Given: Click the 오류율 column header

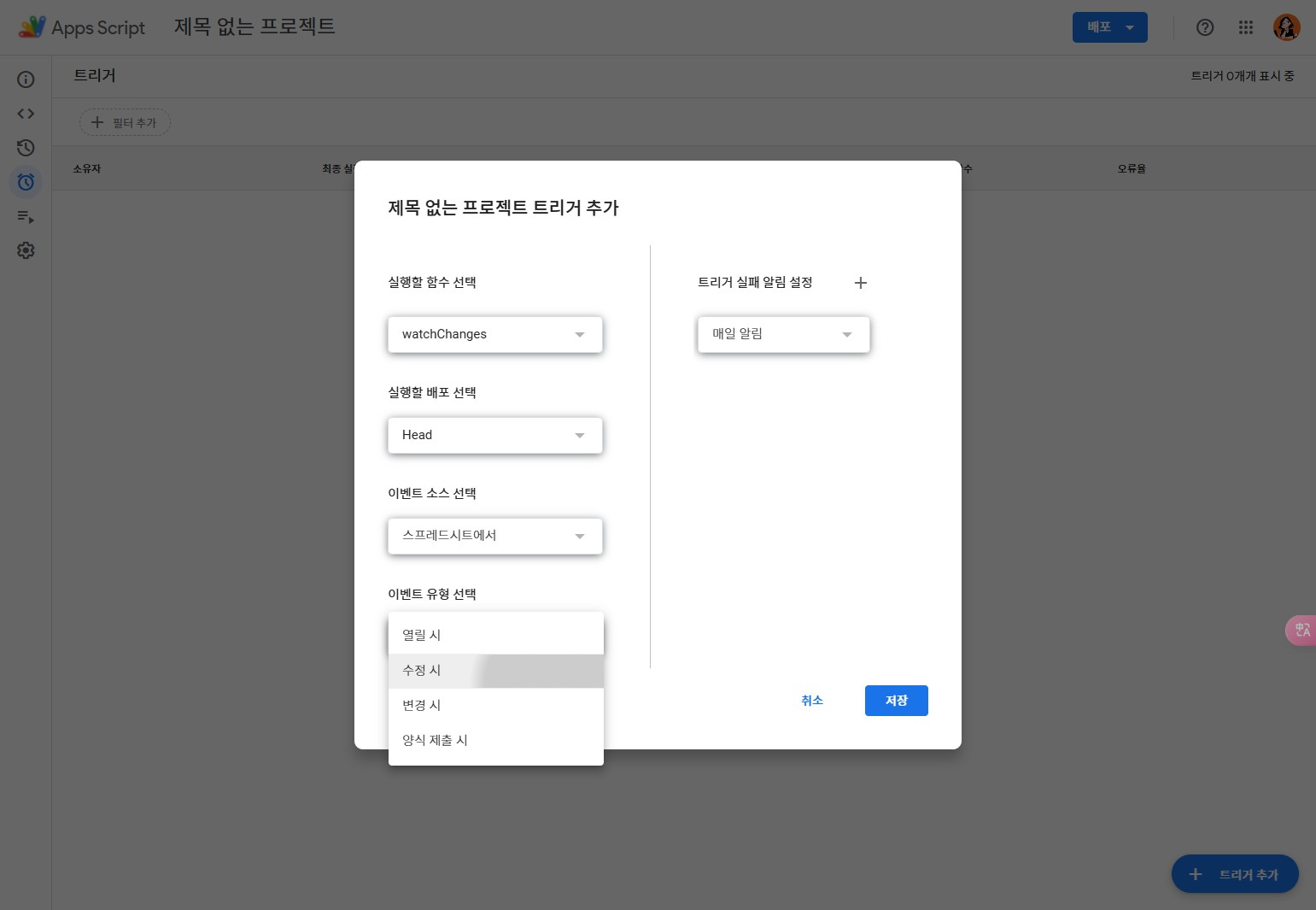Looking at the screenshot, I should 1132,169.
